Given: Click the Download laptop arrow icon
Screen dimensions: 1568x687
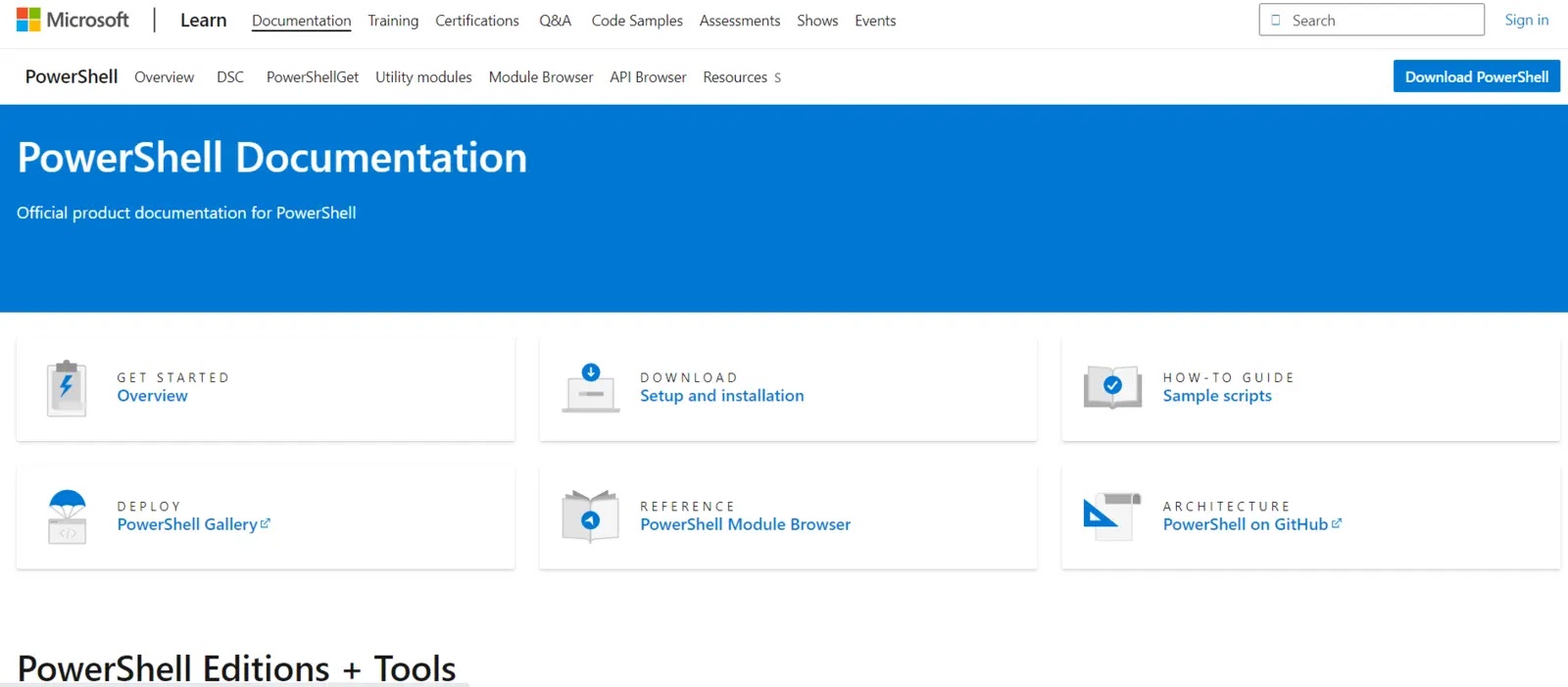Looking at the screenshot, I should coord(590,388).
